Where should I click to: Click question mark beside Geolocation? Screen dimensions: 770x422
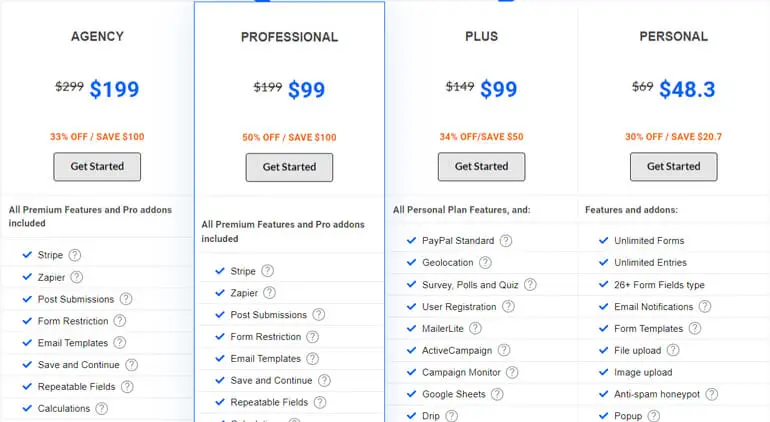click(485, 263)
